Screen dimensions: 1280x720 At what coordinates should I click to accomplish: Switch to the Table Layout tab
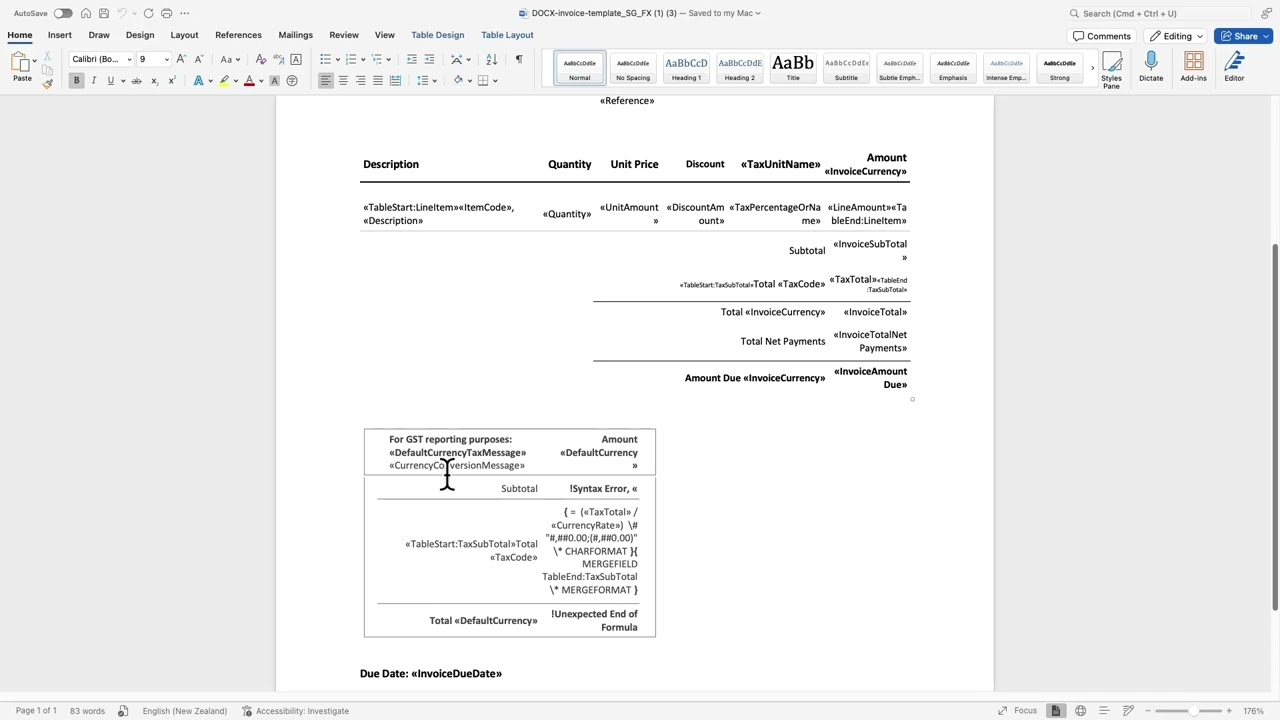[507, 35]
